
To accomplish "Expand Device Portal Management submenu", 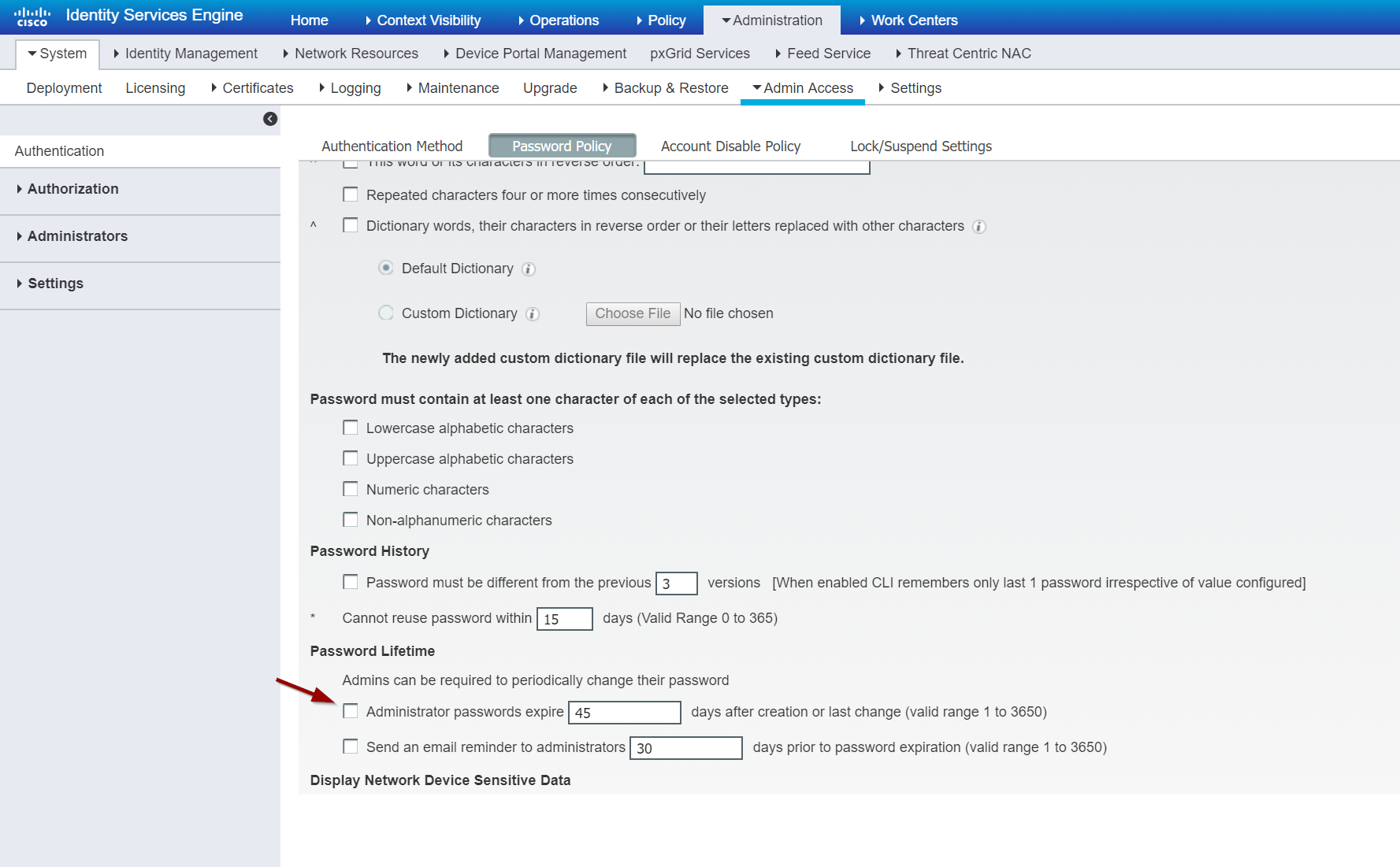I will 535,54.
